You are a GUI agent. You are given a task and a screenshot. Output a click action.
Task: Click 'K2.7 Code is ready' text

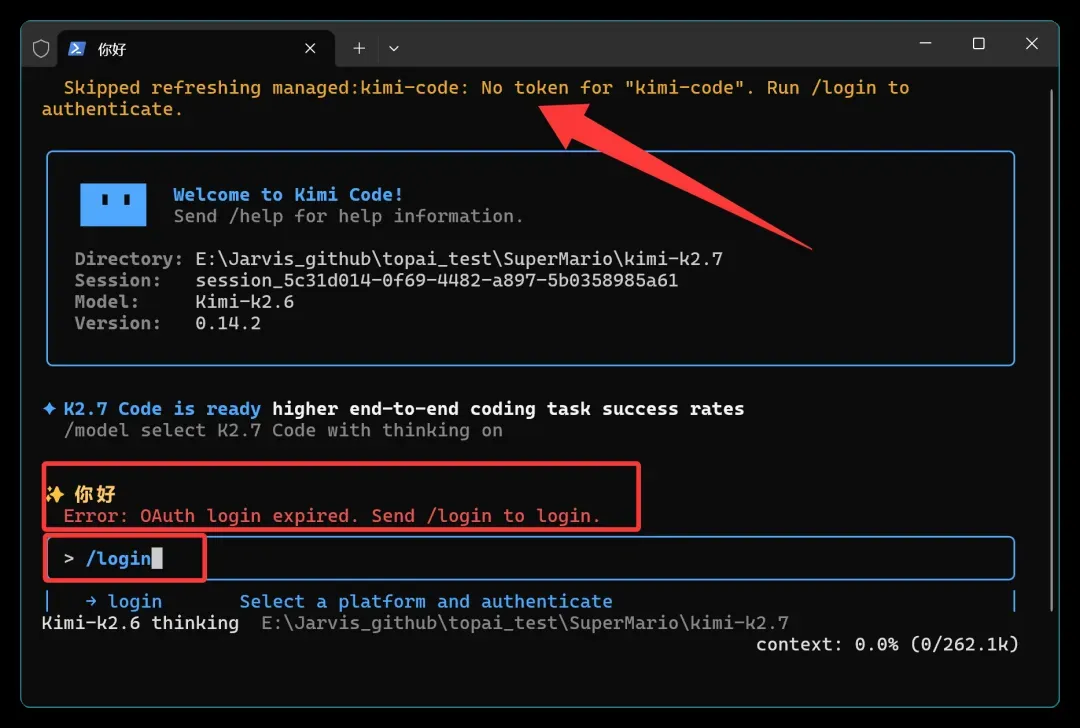[162, 408]
